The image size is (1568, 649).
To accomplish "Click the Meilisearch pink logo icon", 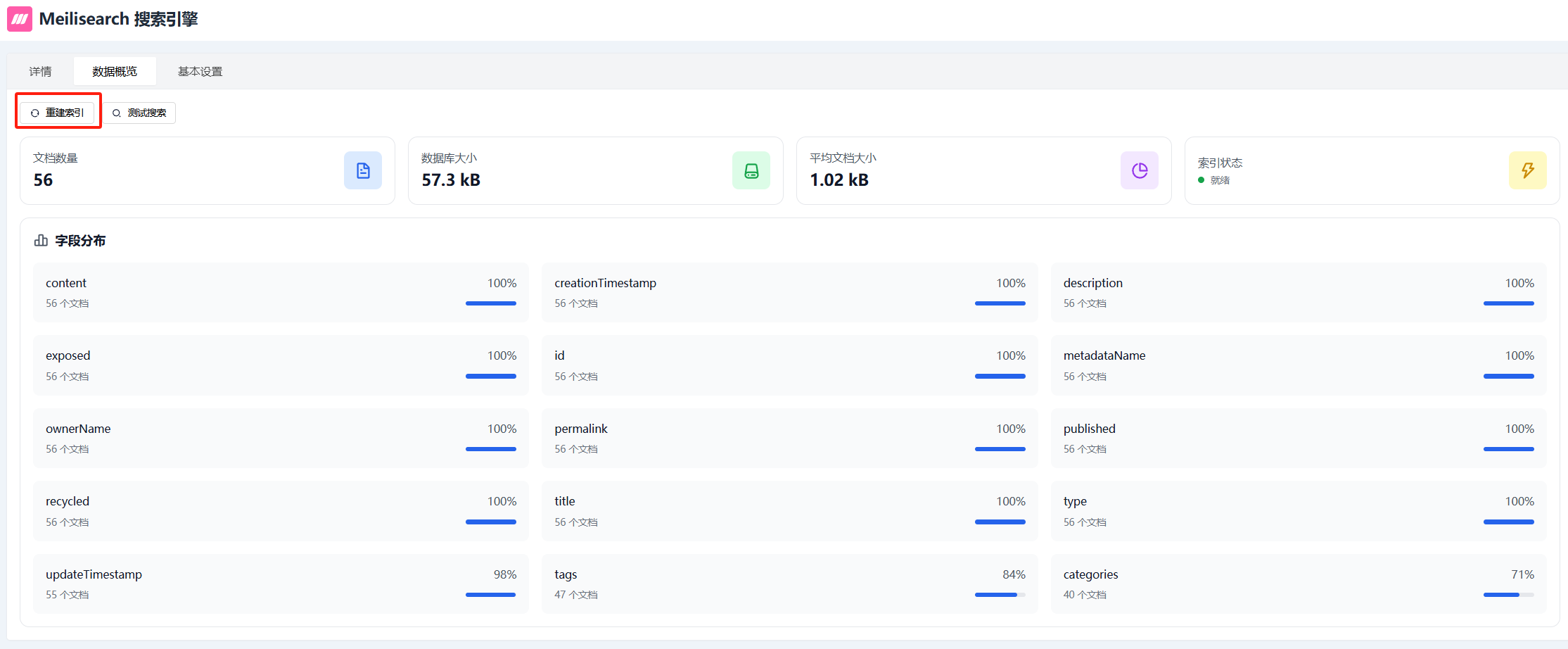I will (x=20, y=19).
